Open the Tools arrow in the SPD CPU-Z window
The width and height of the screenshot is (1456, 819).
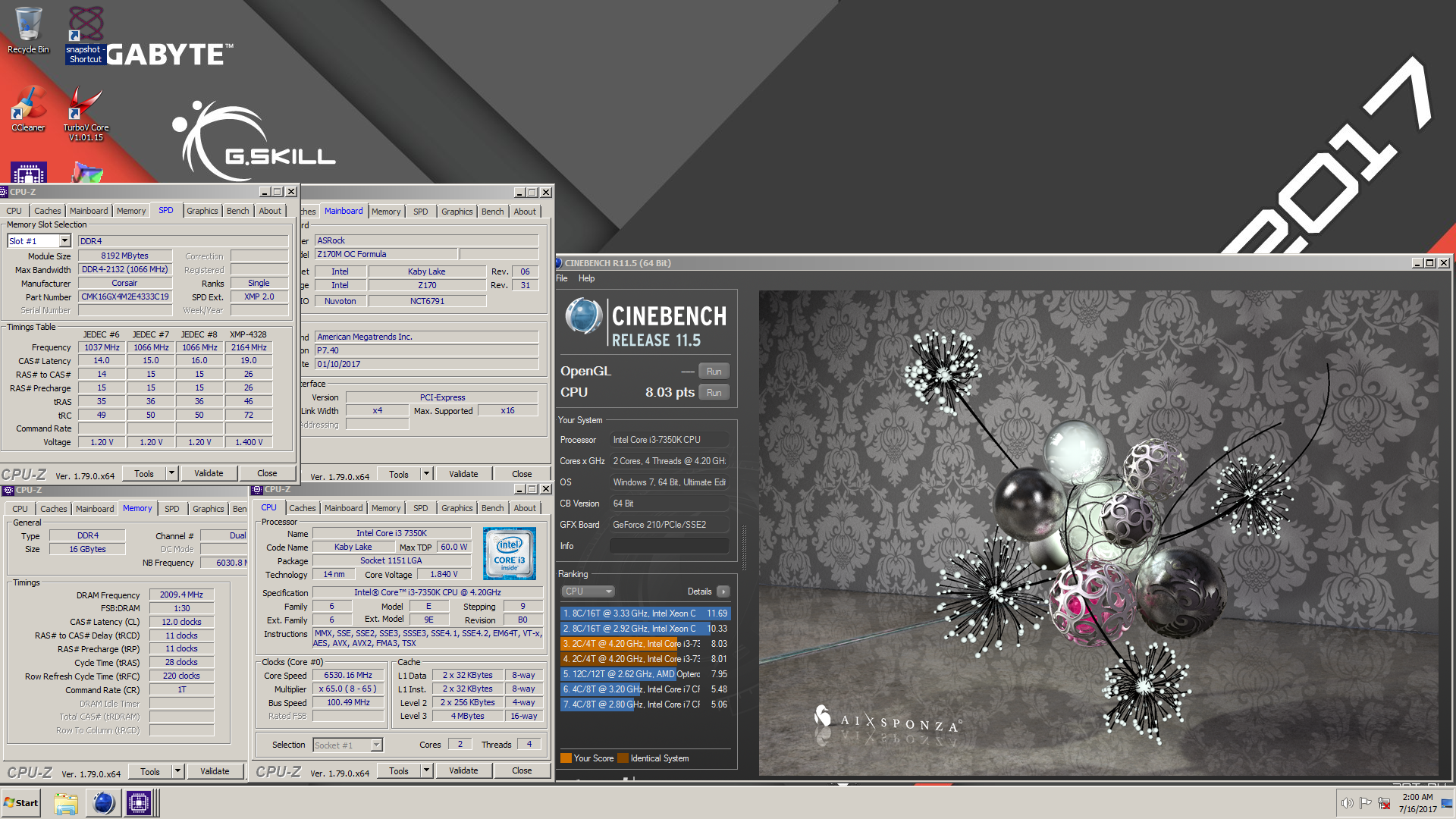[172, 473]
